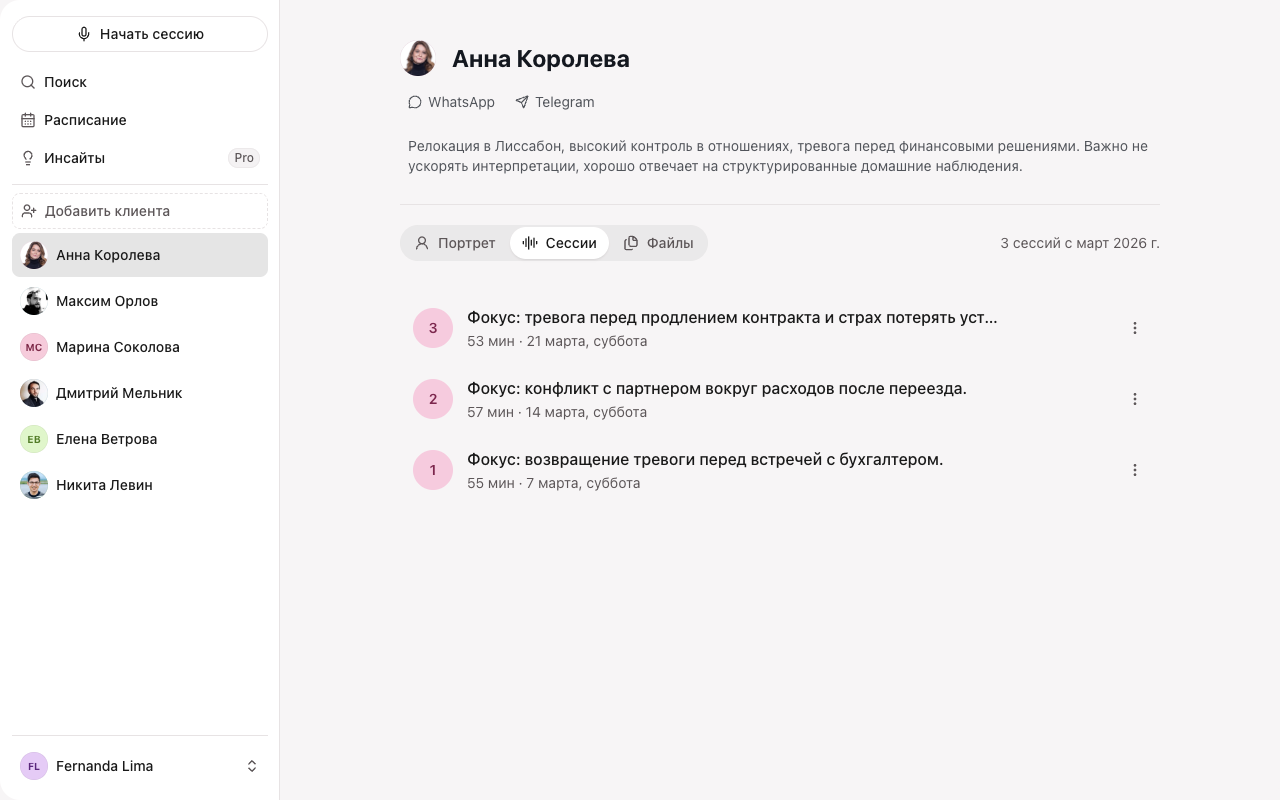Select client Анна Королева in sidebar list
The height and width of the screenshot is (800, 1280).
pyautogui.click(x=140, y=255)
